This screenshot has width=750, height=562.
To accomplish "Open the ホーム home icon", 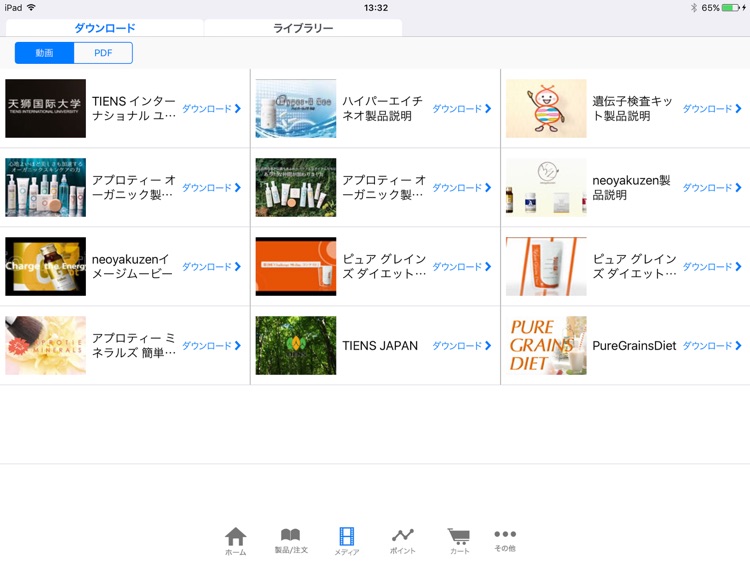I will (x=235, y=541).
